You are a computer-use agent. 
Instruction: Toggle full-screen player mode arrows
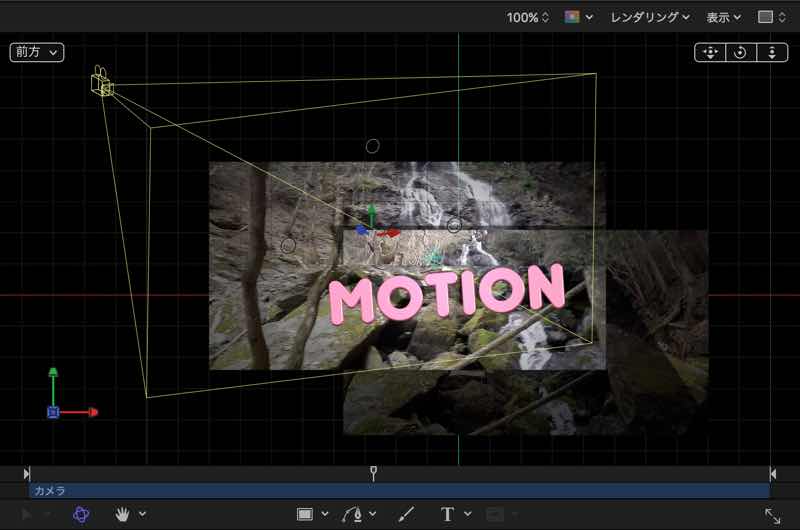click(x=773, y=515)
